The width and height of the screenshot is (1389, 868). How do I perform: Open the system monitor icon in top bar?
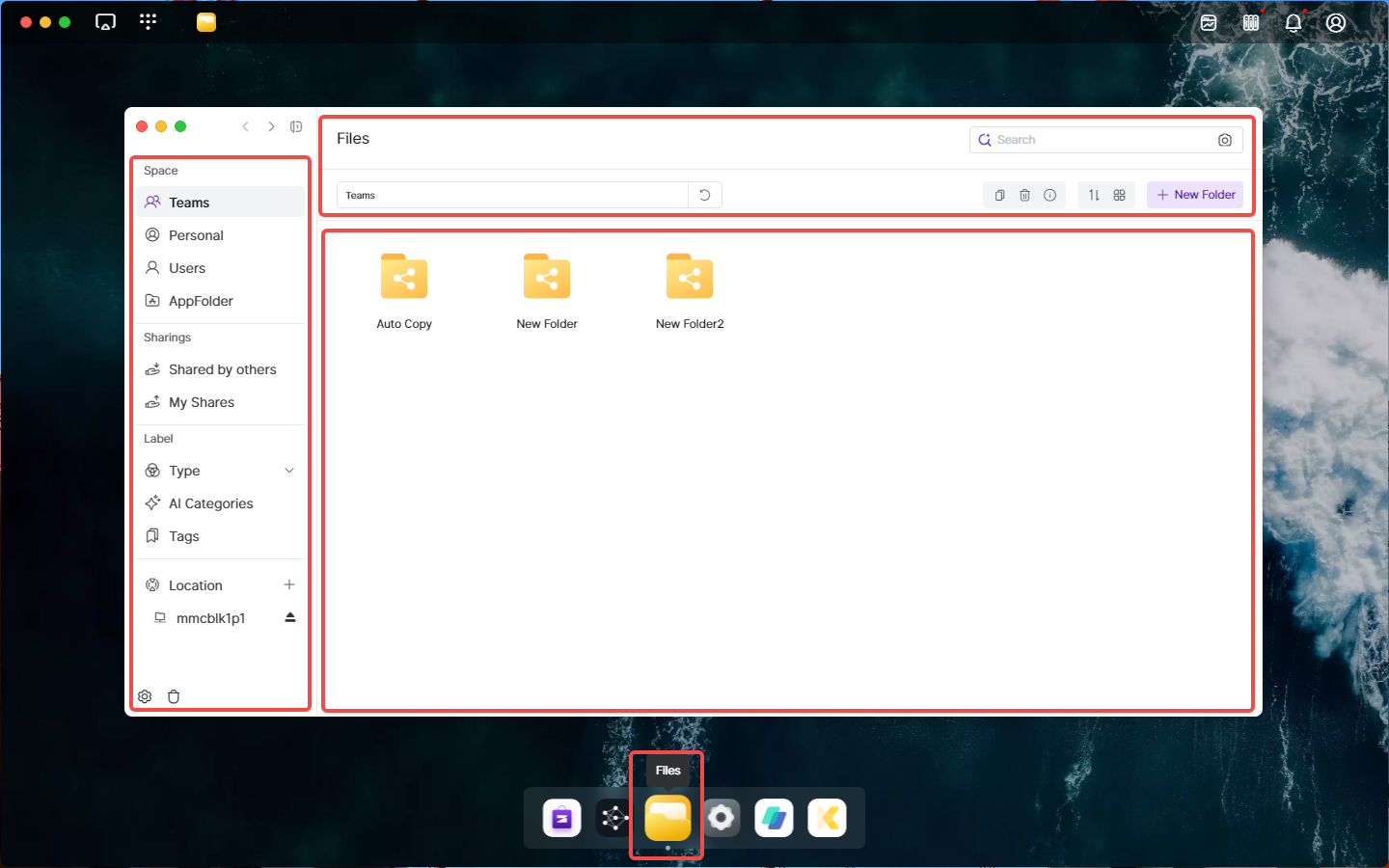[x=1251, y=22]
